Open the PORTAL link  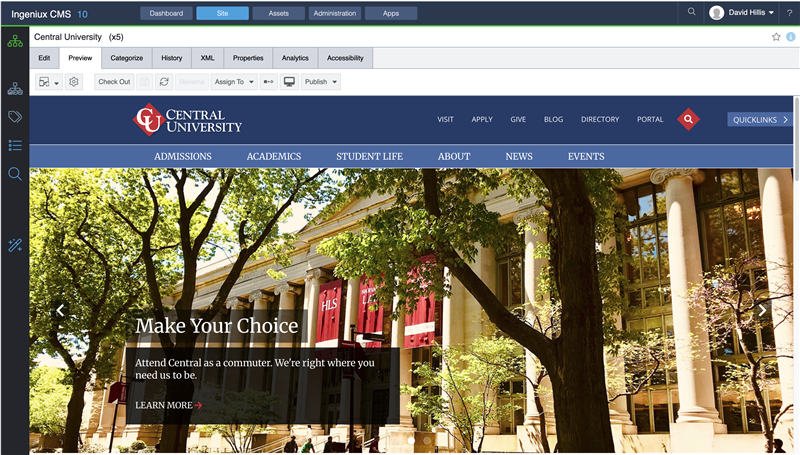click(650, 119)
